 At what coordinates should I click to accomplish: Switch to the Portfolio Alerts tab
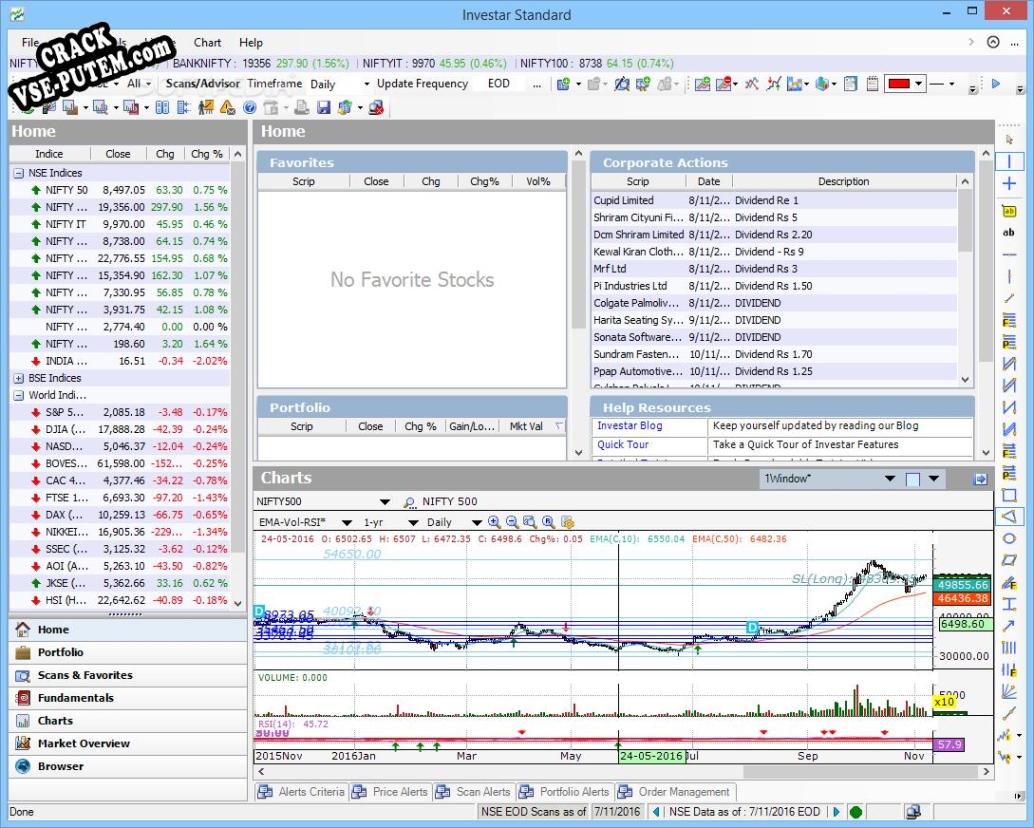pyautogui.click(x=564, y=792)
